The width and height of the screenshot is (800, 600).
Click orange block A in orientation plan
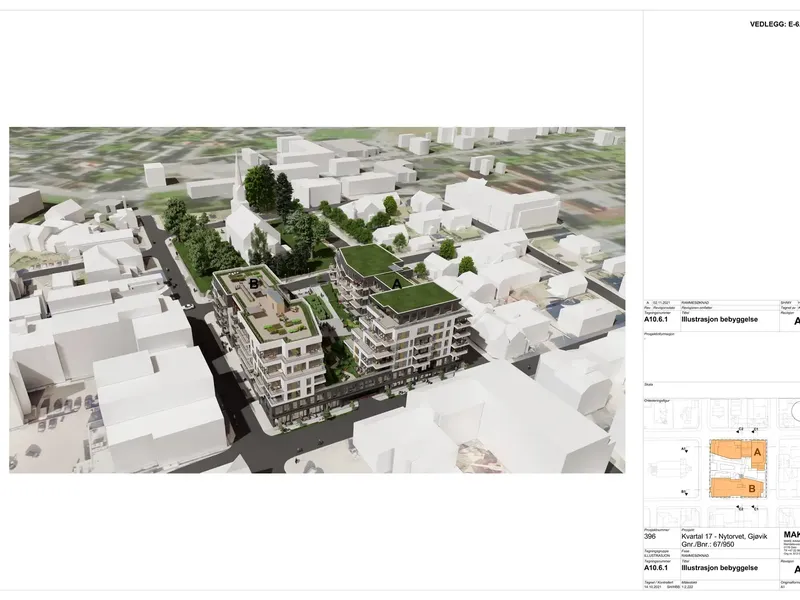coord(758,452)
